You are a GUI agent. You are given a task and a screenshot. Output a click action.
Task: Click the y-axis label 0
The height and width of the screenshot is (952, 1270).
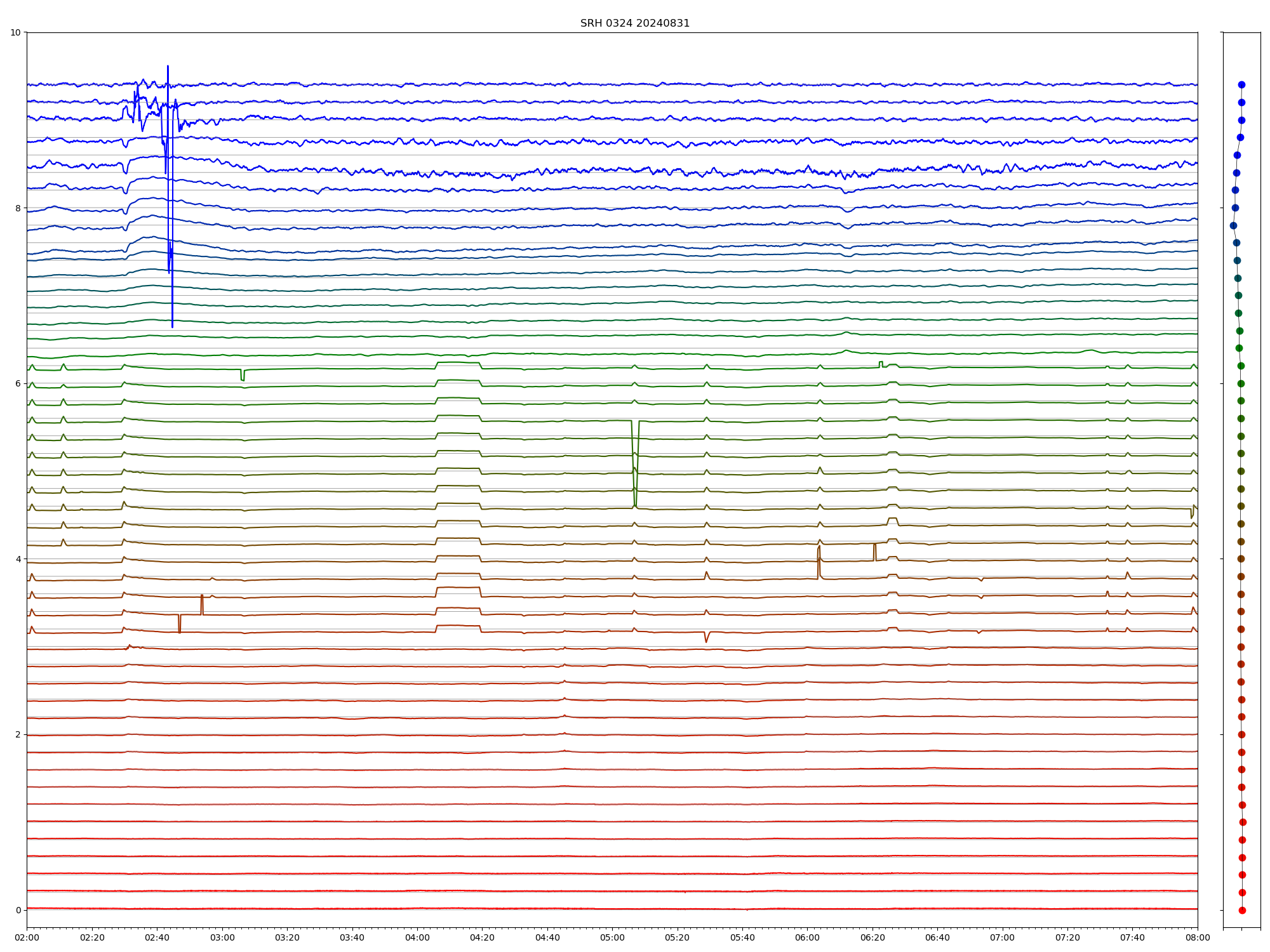tap(18, 910)
